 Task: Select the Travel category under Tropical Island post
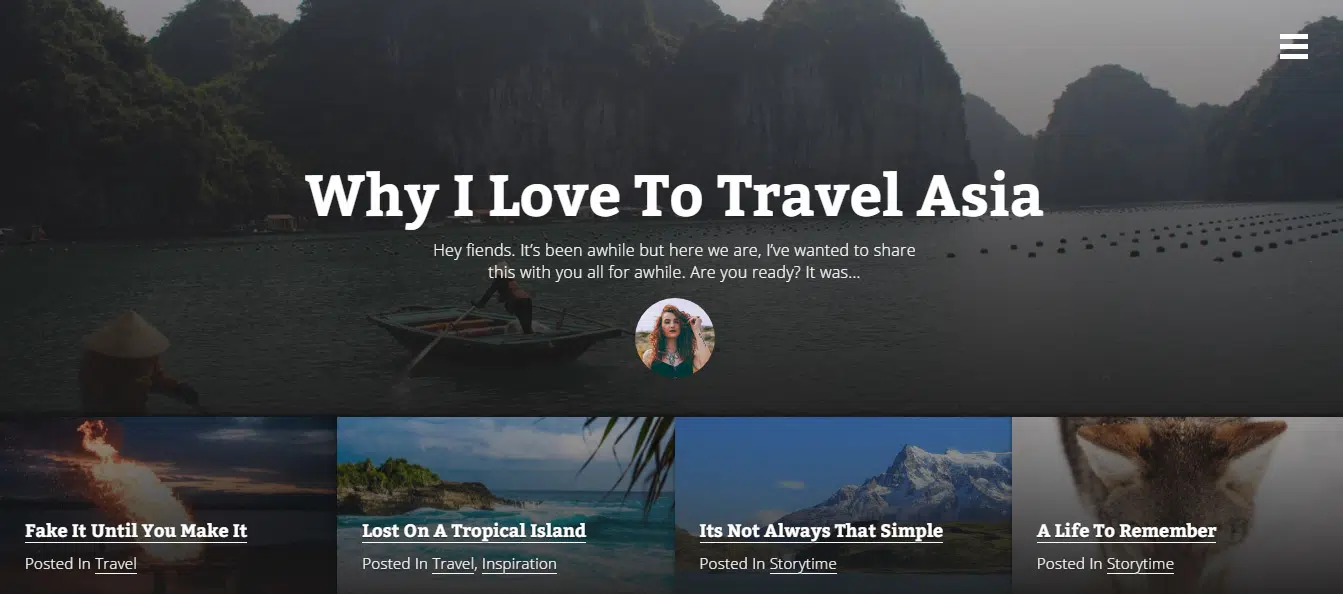[453, 564]
